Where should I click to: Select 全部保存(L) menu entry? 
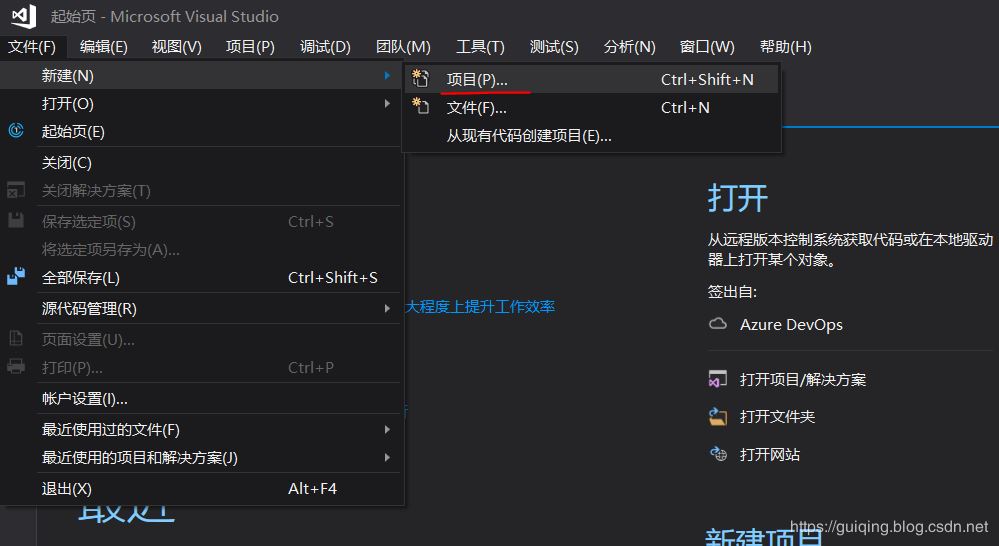pos(201,277)
